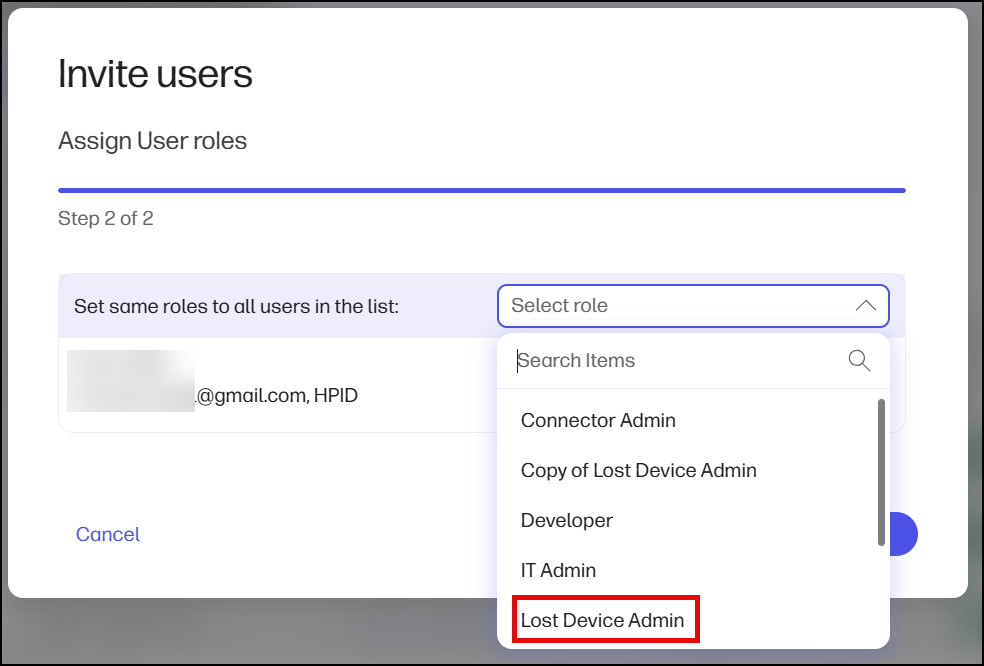The height and width of the screenshot is (666, 984).
Task: Click 'Set same roles to all users' label
Action: 237,306
